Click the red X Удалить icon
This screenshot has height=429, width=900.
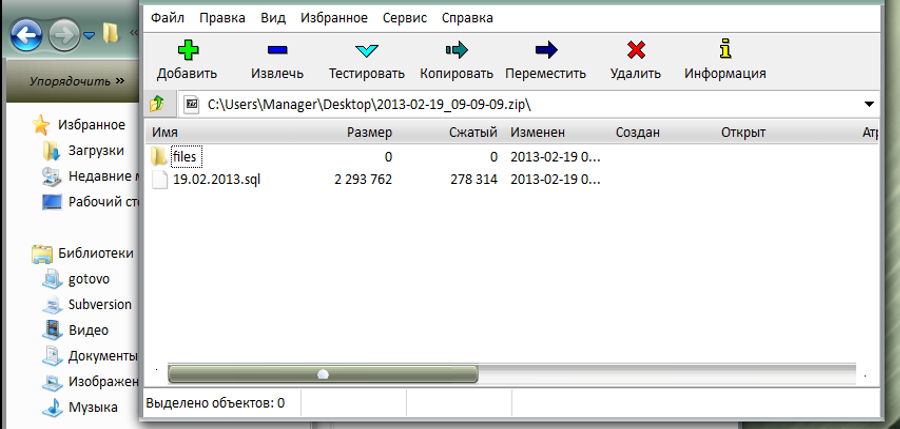pos(635,51)
